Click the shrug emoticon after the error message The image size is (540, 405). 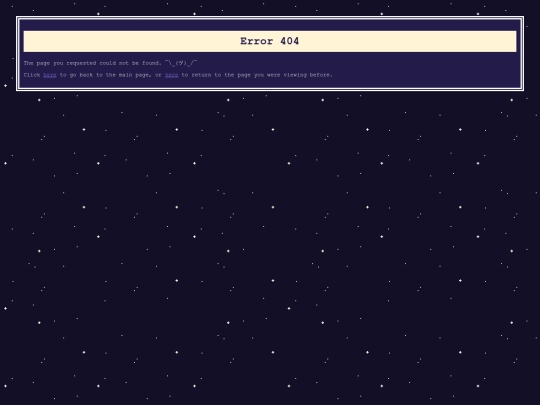[181, 63]
